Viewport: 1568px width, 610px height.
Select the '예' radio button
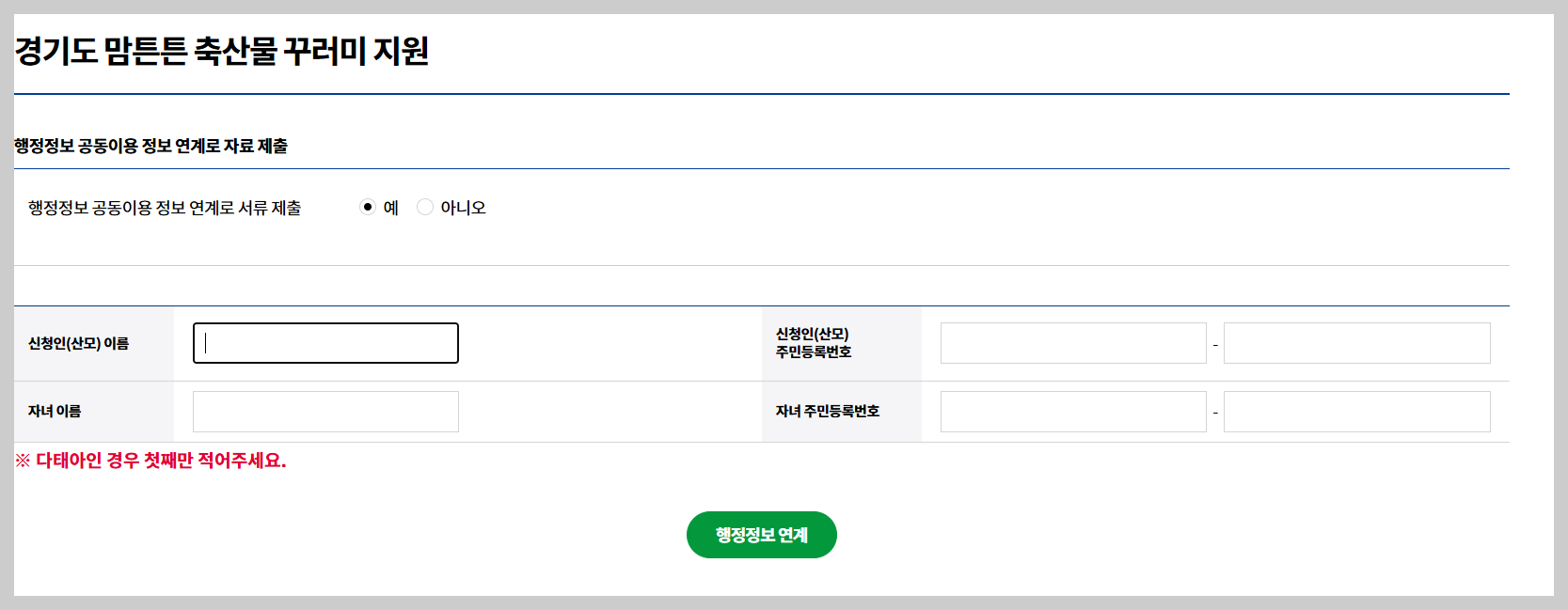coord(367,207)
